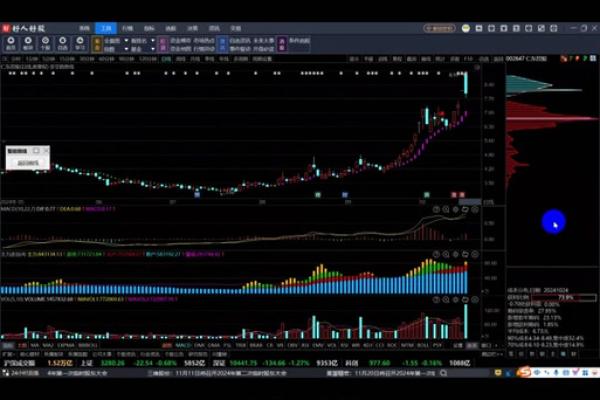Select the KDJ indicator tab
Image resolution: width=600 pixels, height=400 pixels.
(368, 345)
